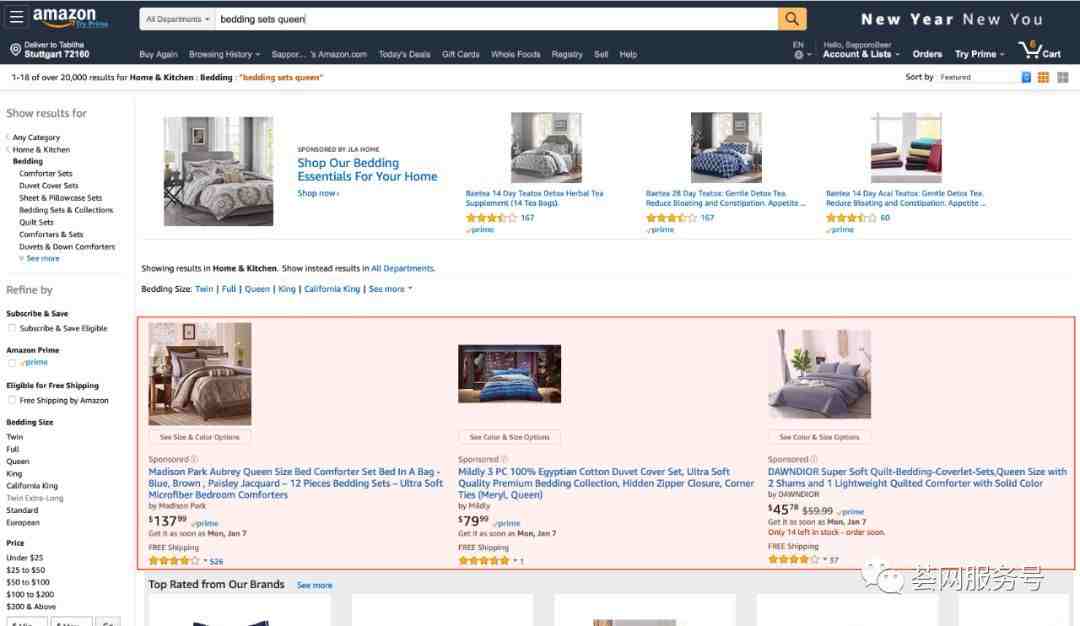Image resolution: width=1080 pixels, height=626 pixels.
Task: Open Today's Deals in navigation bar
Action: coord(404,54)
